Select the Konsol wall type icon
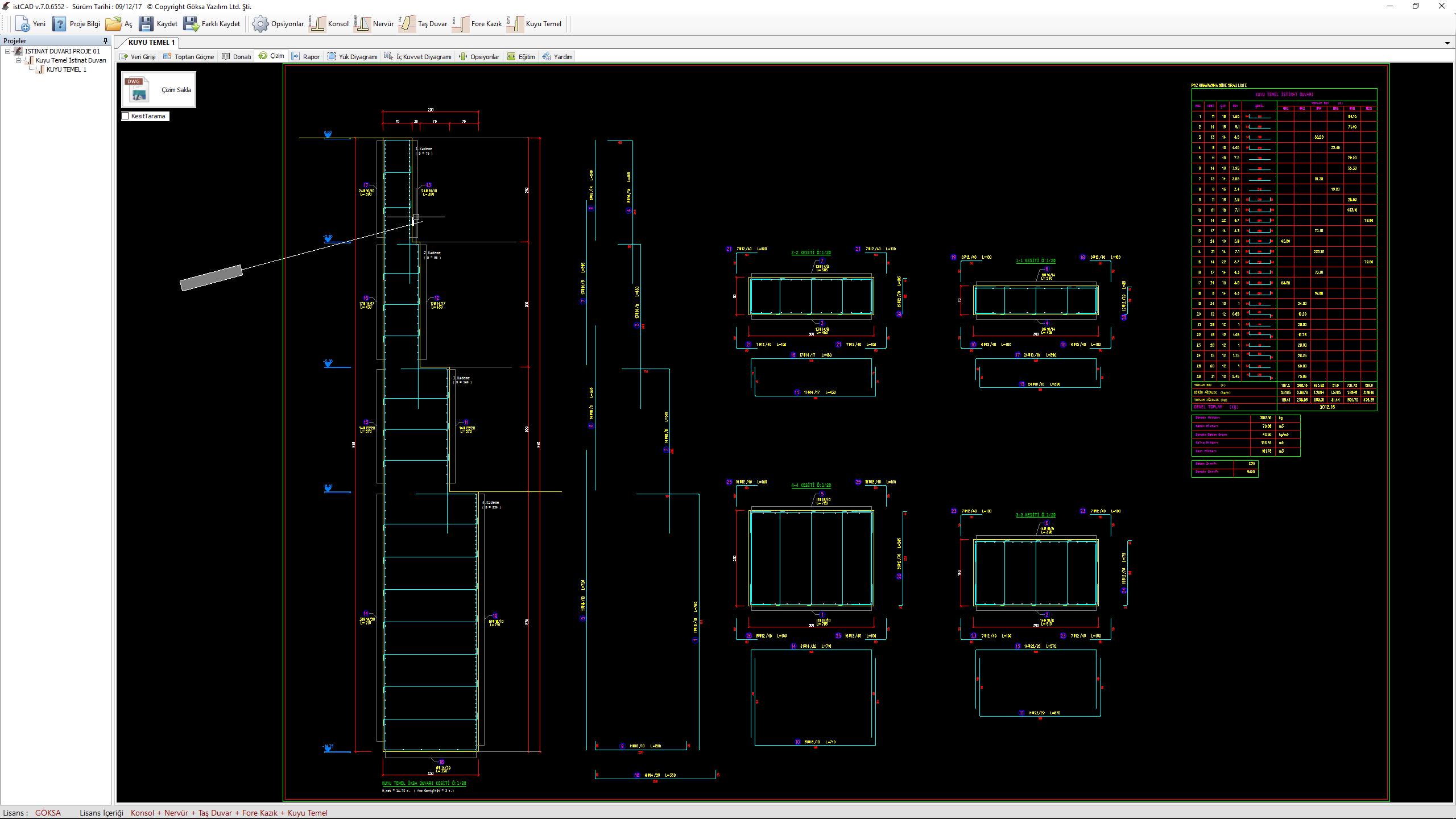The width and height of the screenshot is (1456, 819). 317,24
